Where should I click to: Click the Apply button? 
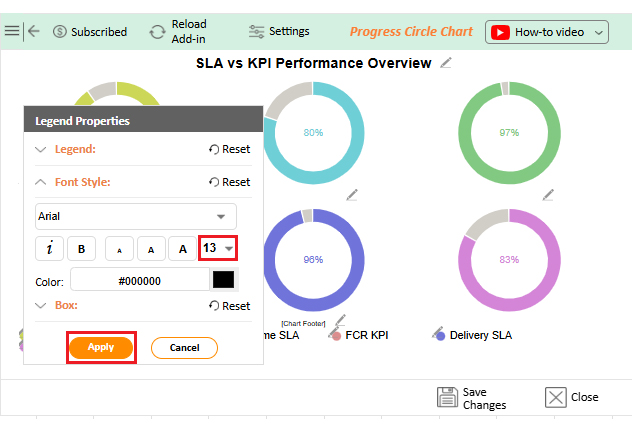point(101,347)
